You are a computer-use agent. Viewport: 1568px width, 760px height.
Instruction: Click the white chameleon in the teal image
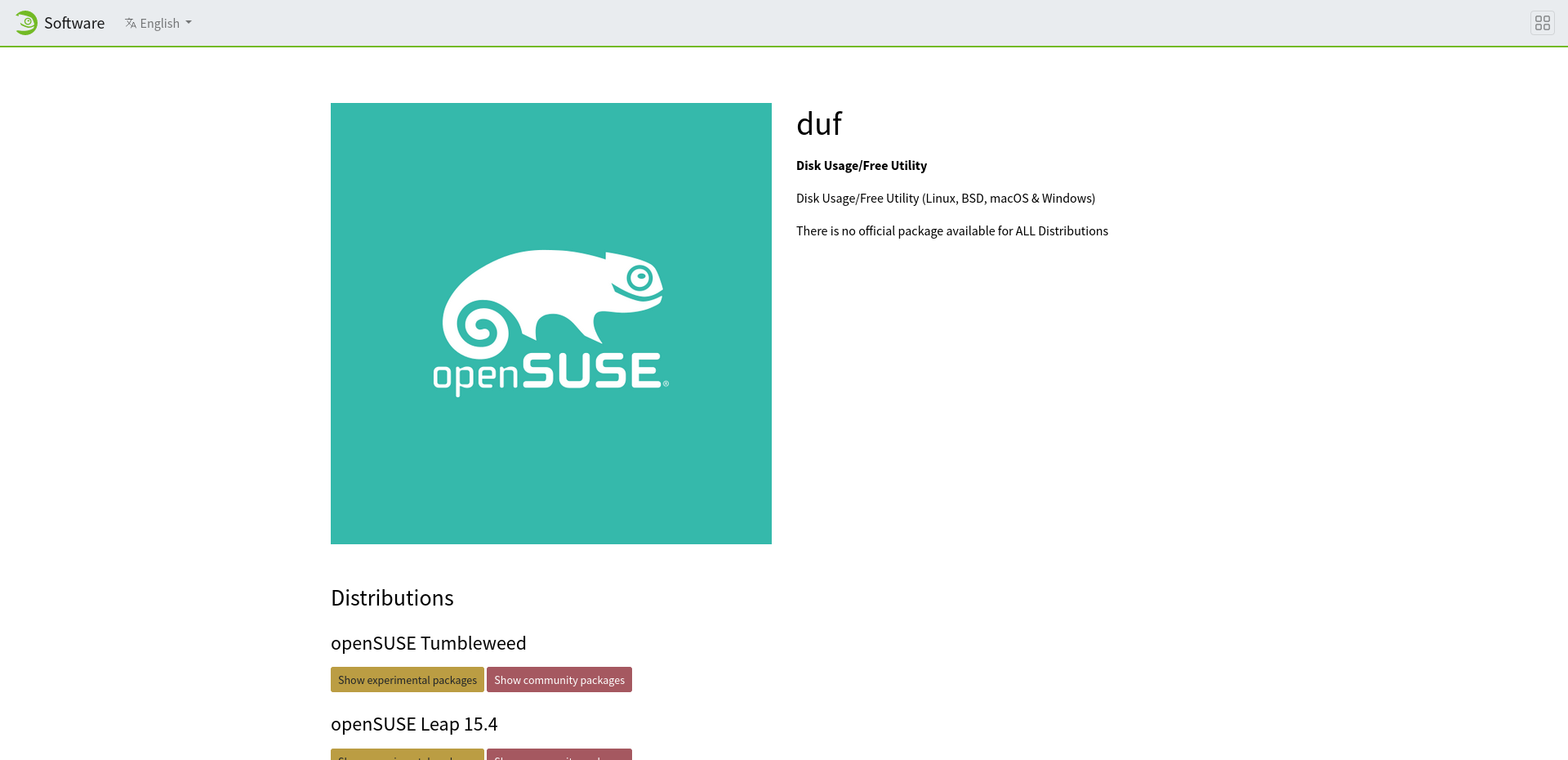click(x=552, y=302)
